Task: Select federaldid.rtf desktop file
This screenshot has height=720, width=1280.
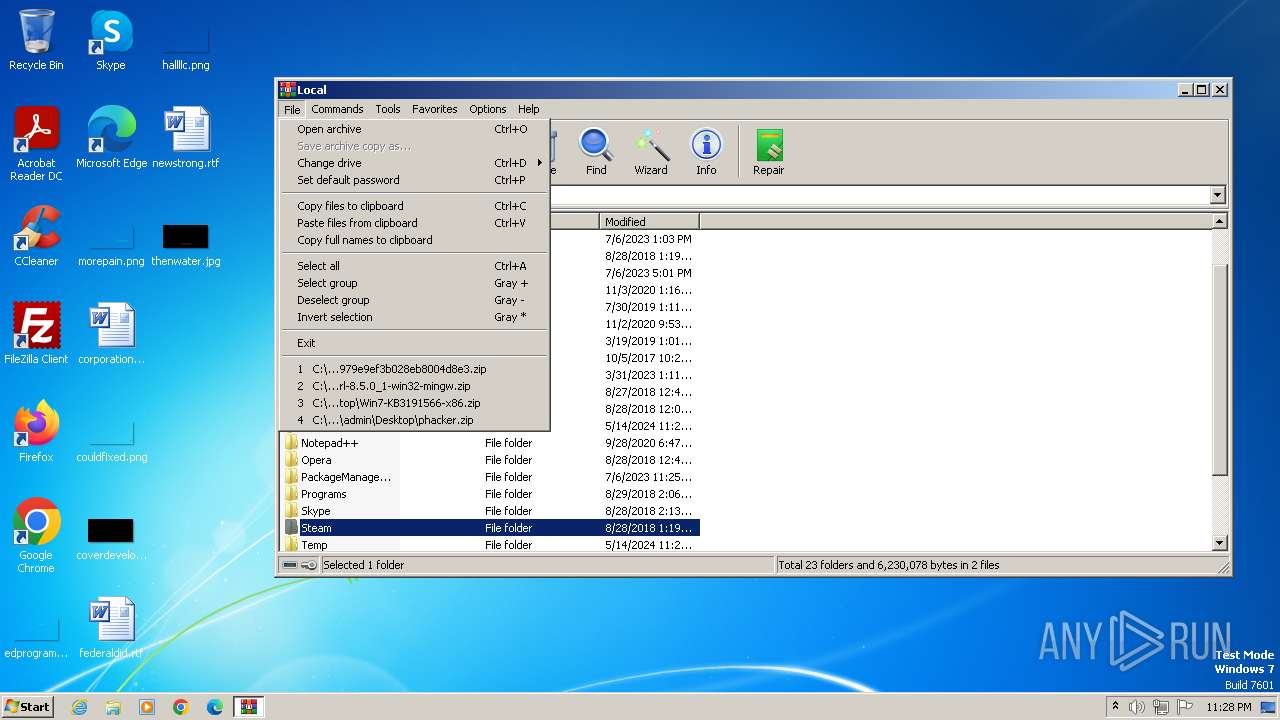Action: (x=111, y=627)
